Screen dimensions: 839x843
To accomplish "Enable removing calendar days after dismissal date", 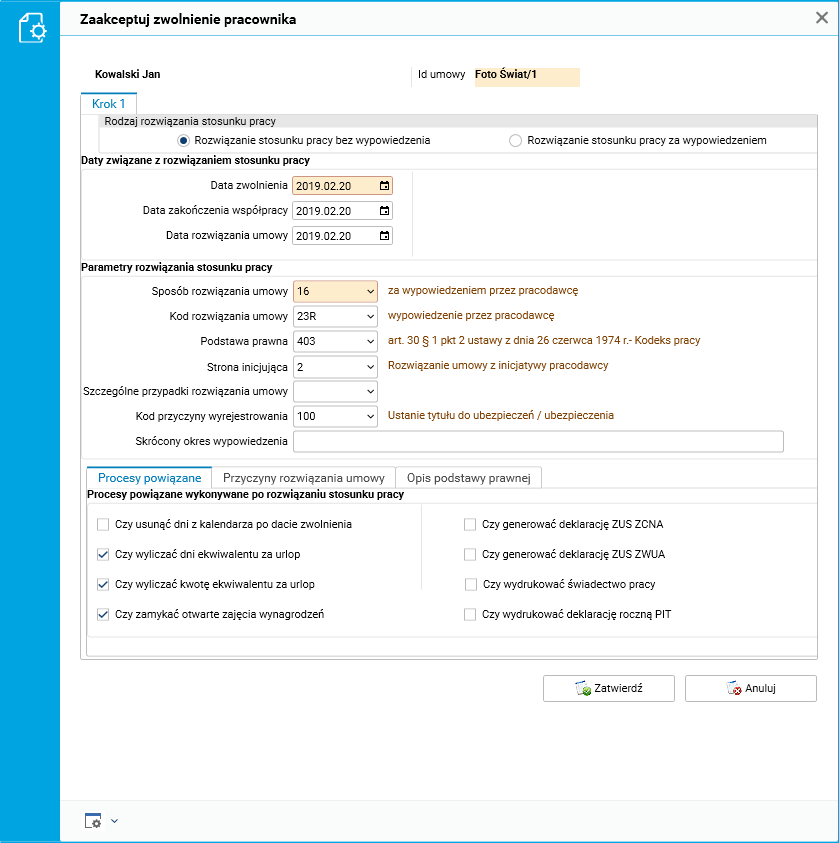I will [103, 524].
